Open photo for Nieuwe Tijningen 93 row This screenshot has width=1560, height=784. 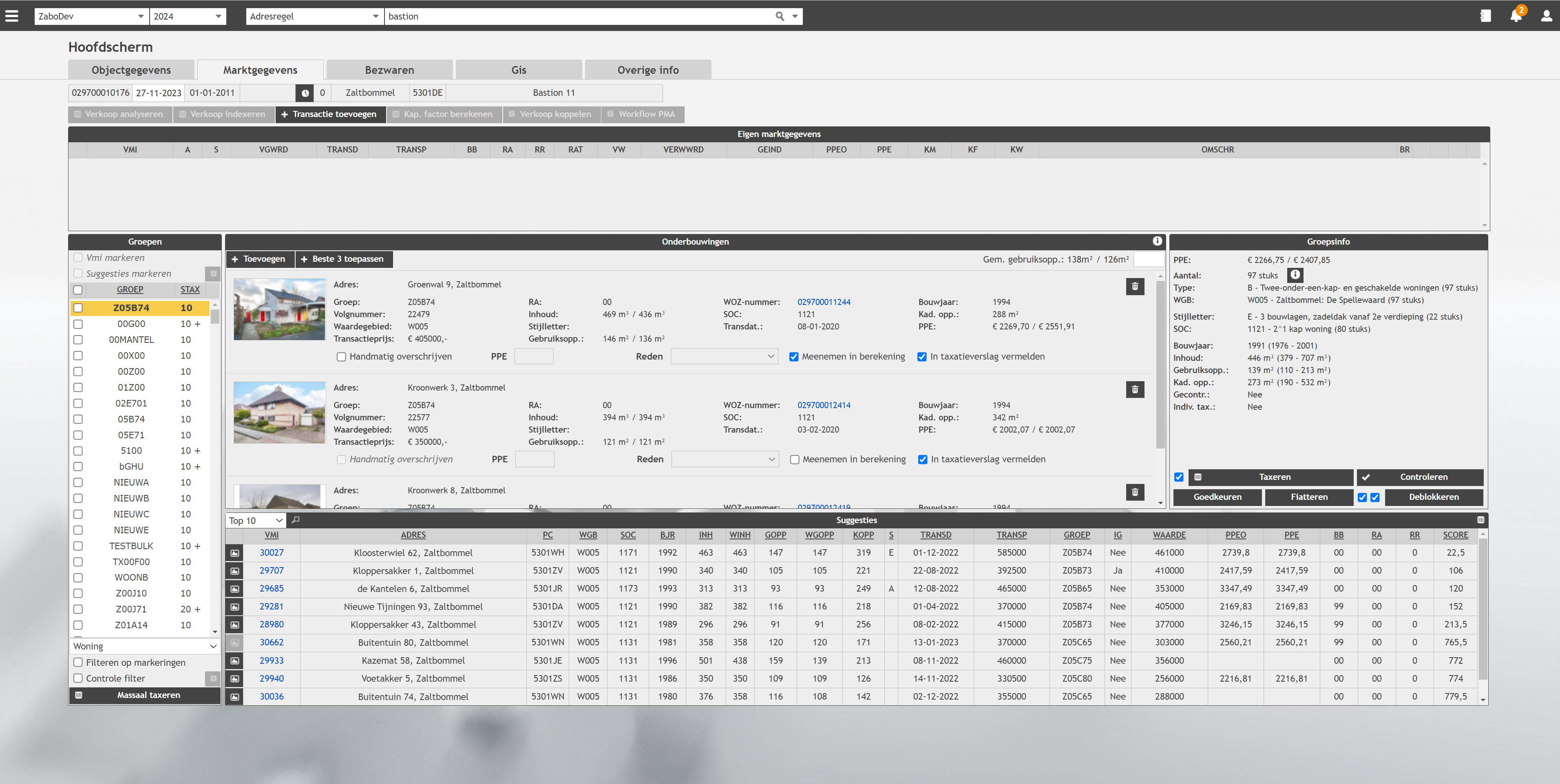235,607
